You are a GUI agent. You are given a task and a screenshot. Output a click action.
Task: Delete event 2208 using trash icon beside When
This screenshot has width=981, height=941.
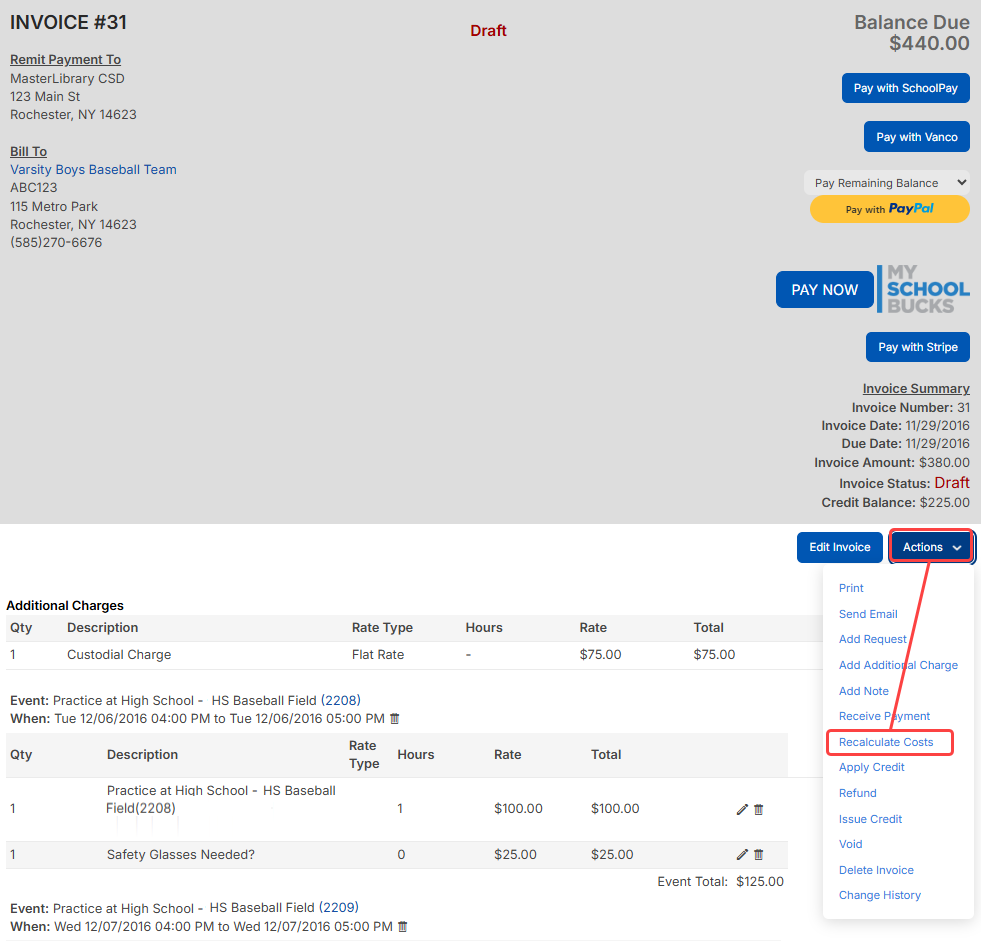(394, 719)
